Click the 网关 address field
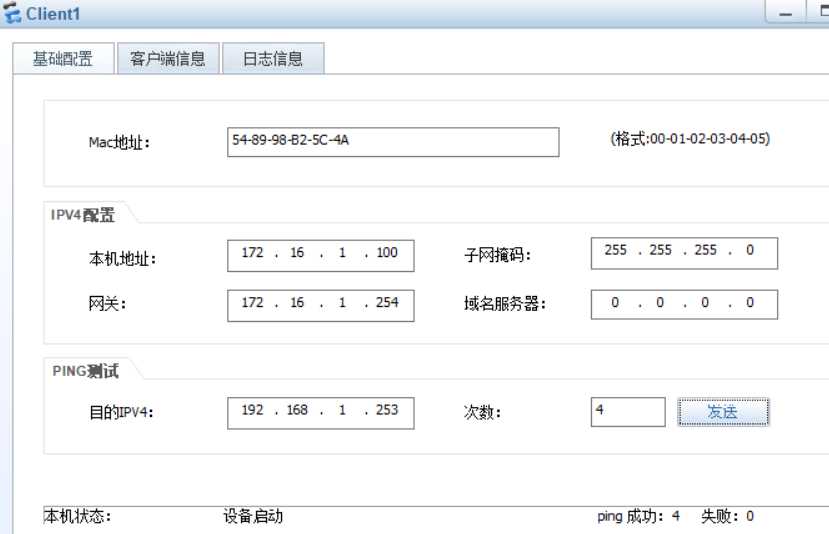Viewport: 829px width, 534px height. click(x=320, y=305)
